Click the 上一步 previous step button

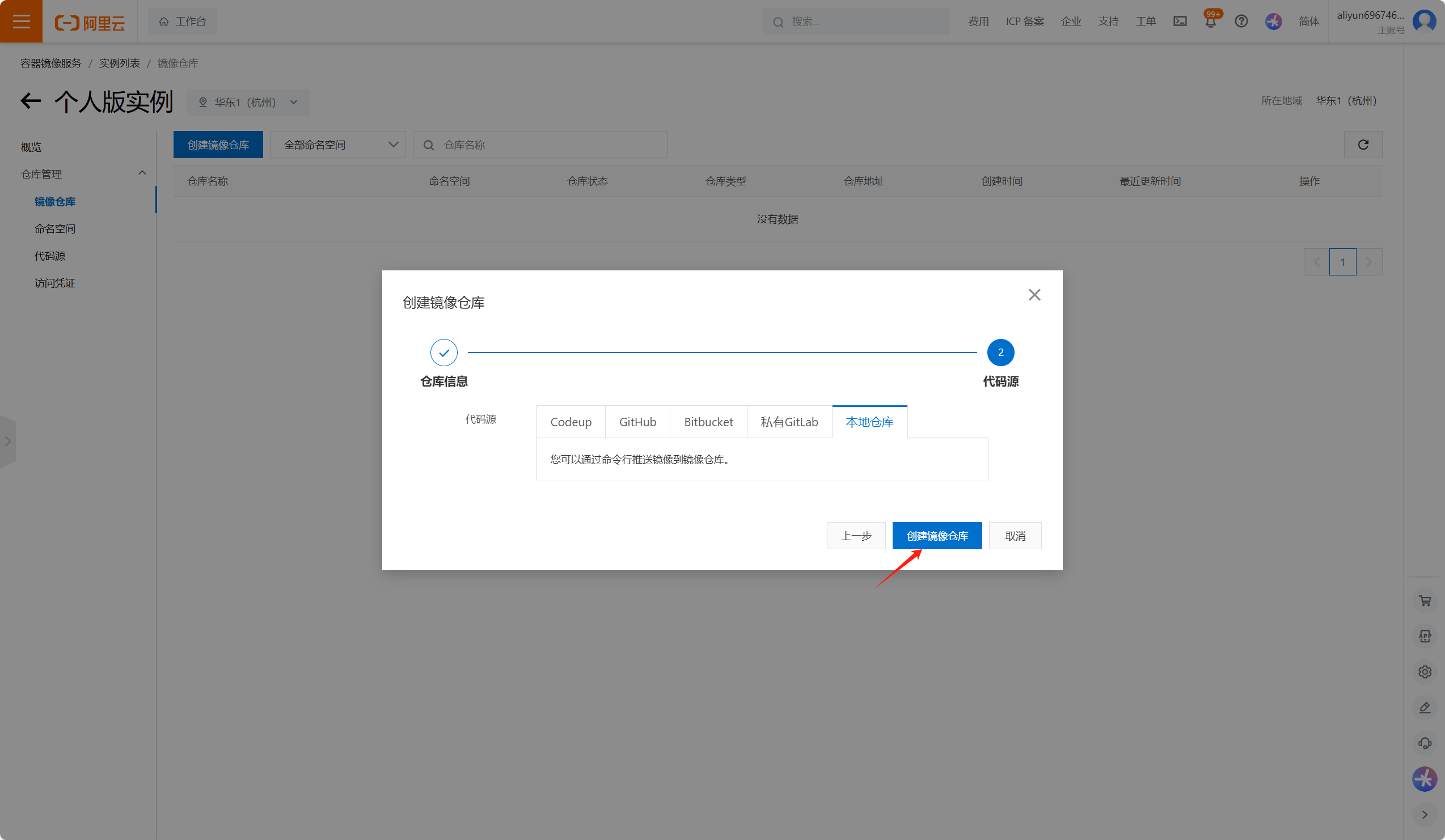[x=856, y=535]
